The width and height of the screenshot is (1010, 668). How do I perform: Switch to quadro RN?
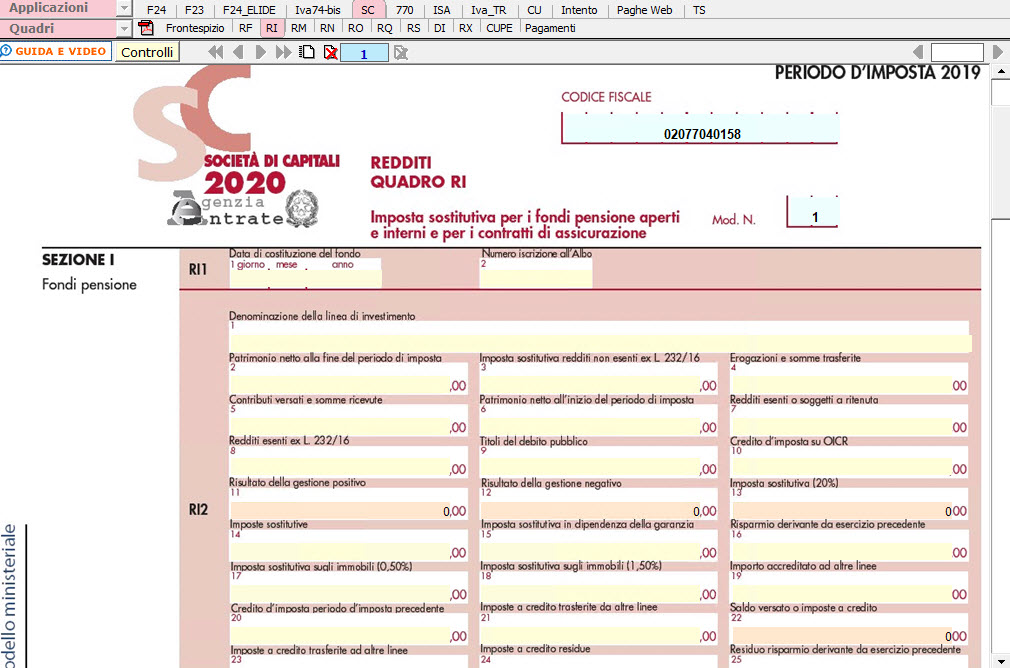click(327, 28)
